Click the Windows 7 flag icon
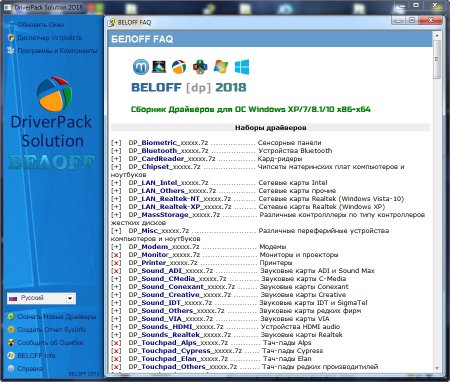 (221, 67)
